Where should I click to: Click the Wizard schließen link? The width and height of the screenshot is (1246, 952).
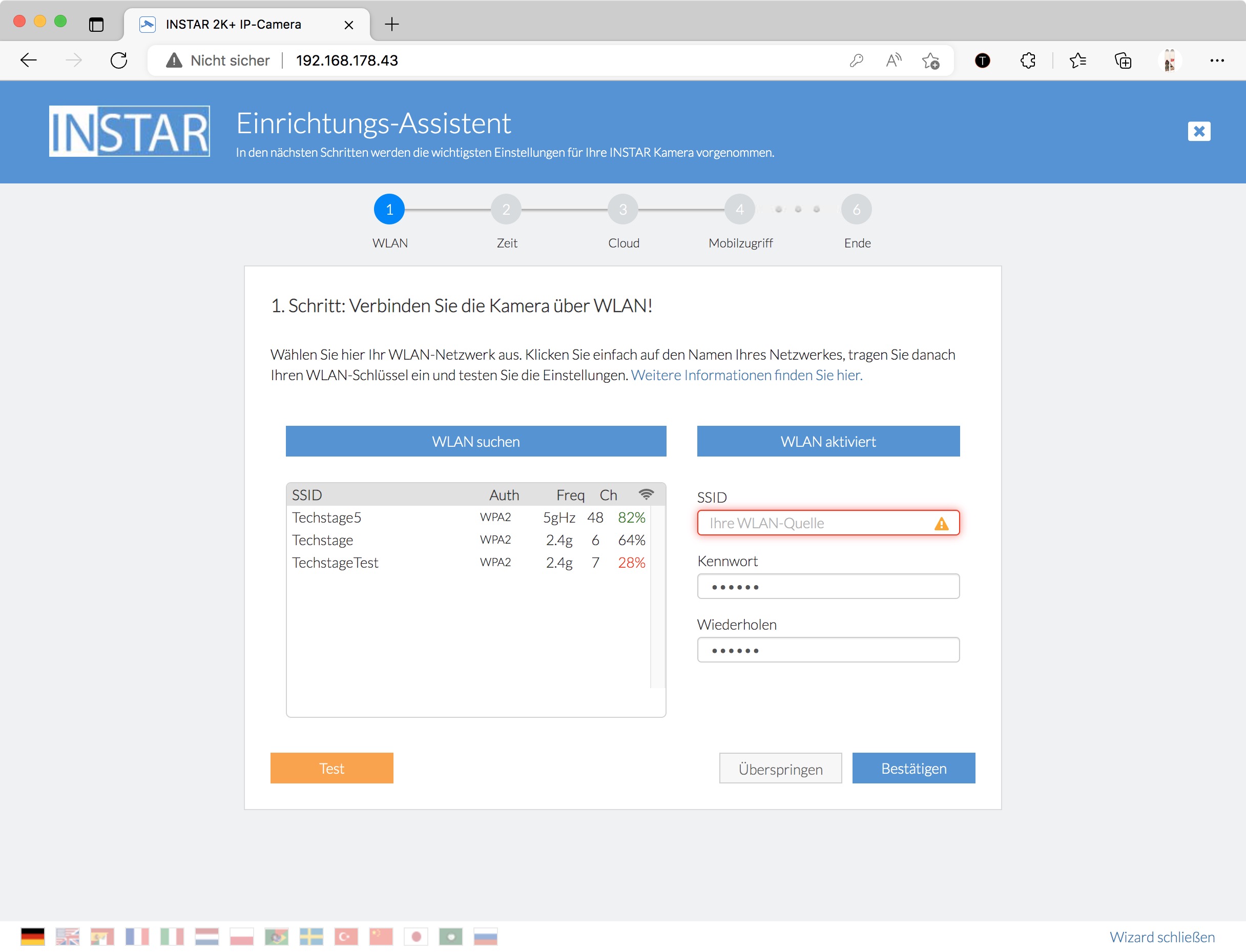(x=1161, y=937)
